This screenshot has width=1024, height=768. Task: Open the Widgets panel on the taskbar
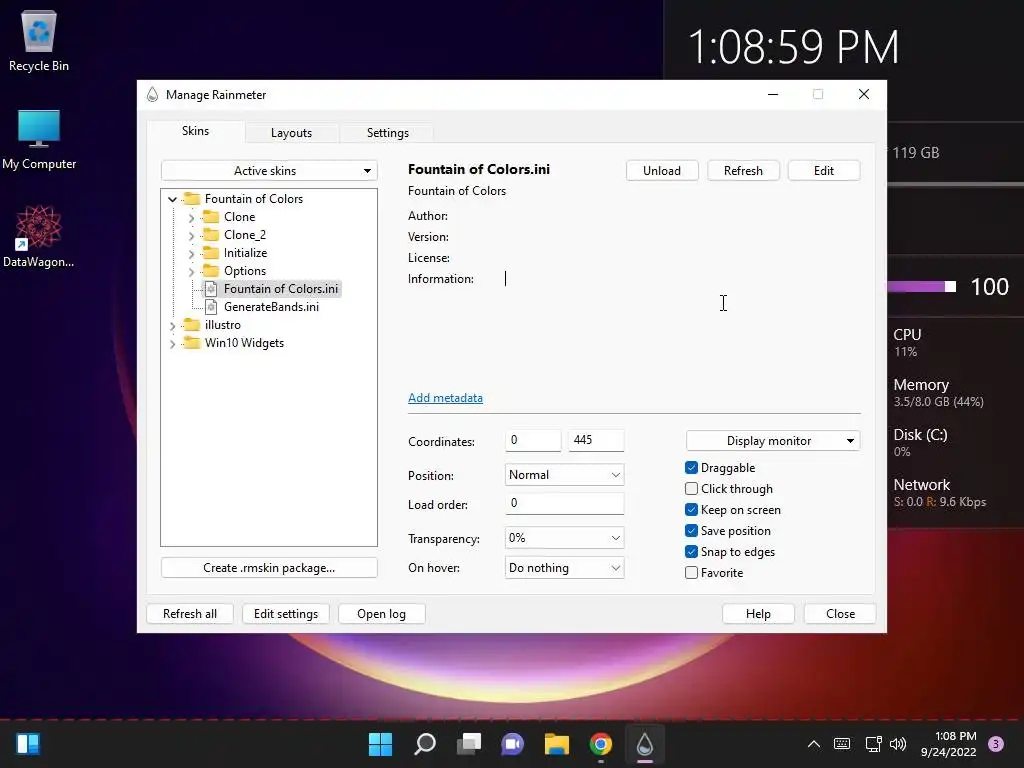tap(28, 744)
